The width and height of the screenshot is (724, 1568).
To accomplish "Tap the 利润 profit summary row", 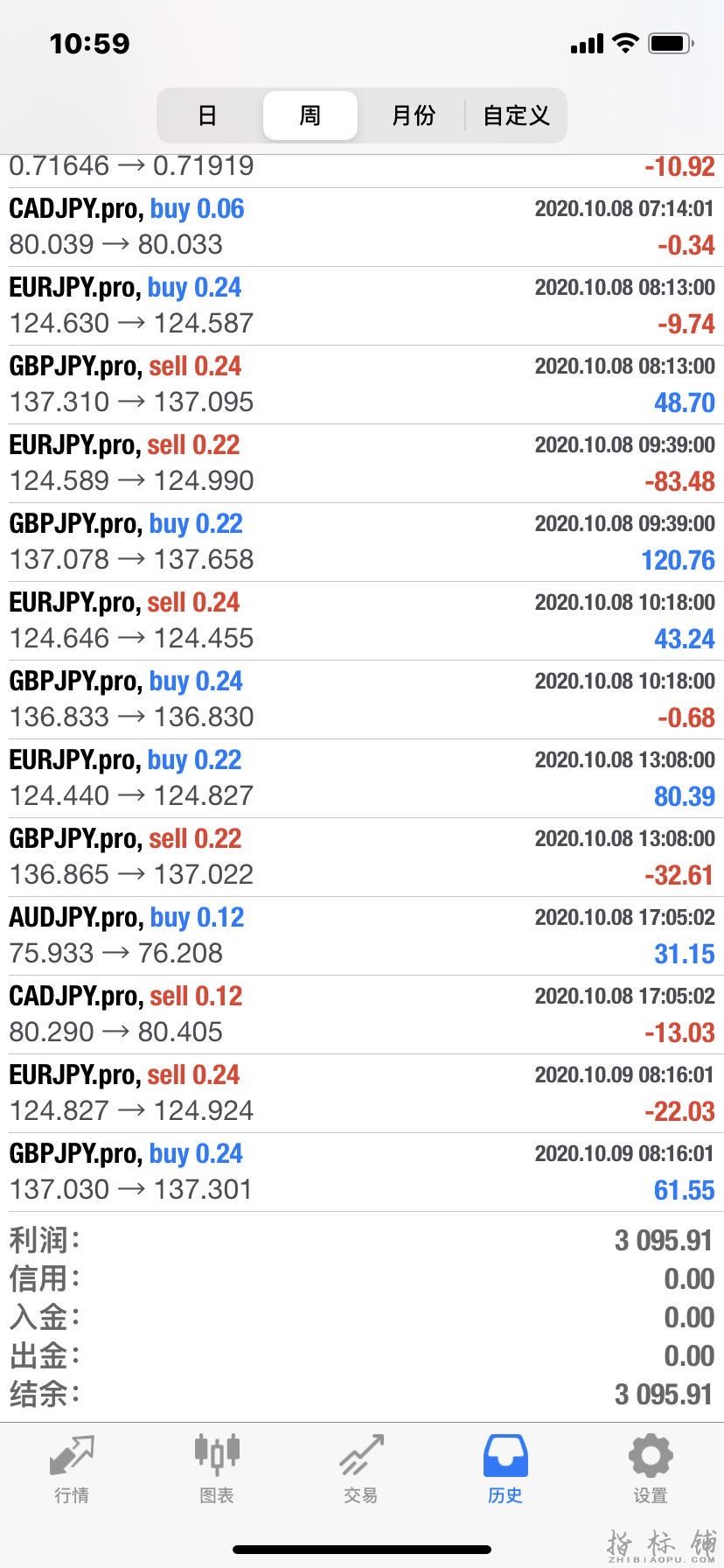I will 362,1240.
